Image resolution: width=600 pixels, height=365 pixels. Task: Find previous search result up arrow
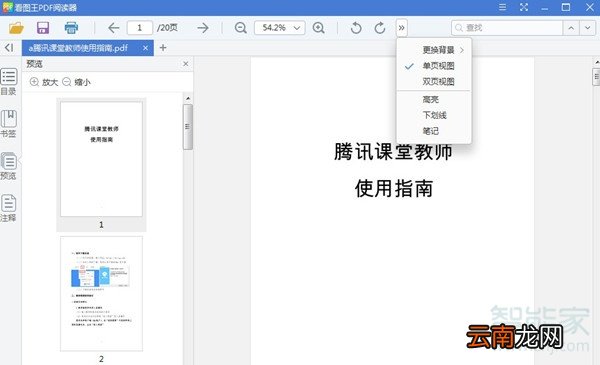571,28
